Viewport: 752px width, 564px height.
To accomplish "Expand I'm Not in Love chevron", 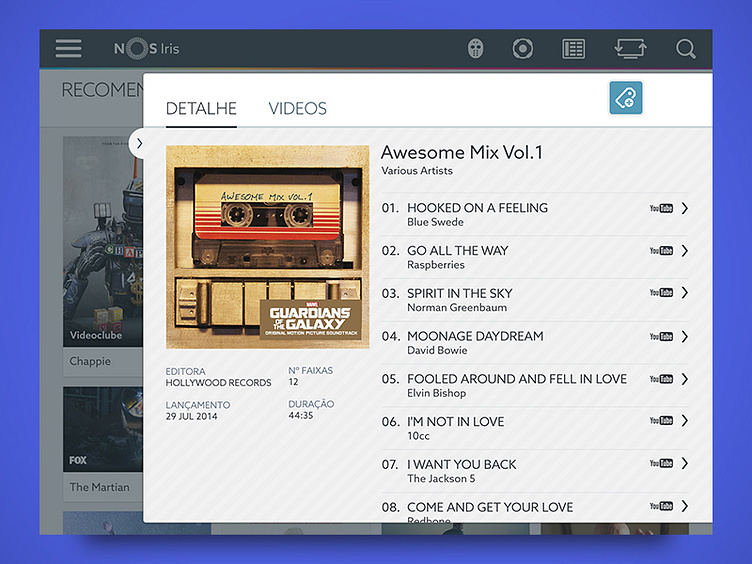I will pos(685,421).
